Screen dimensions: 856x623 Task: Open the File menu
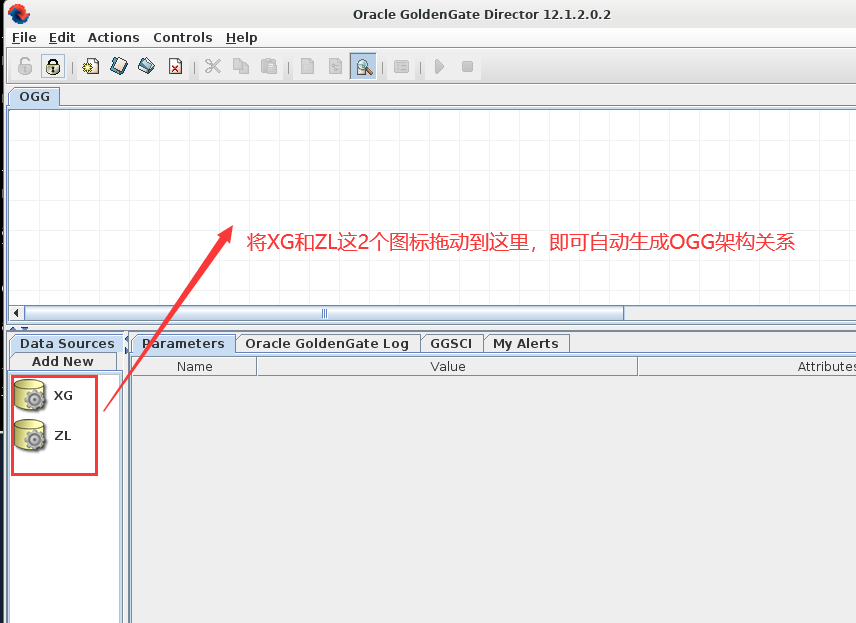24,38
